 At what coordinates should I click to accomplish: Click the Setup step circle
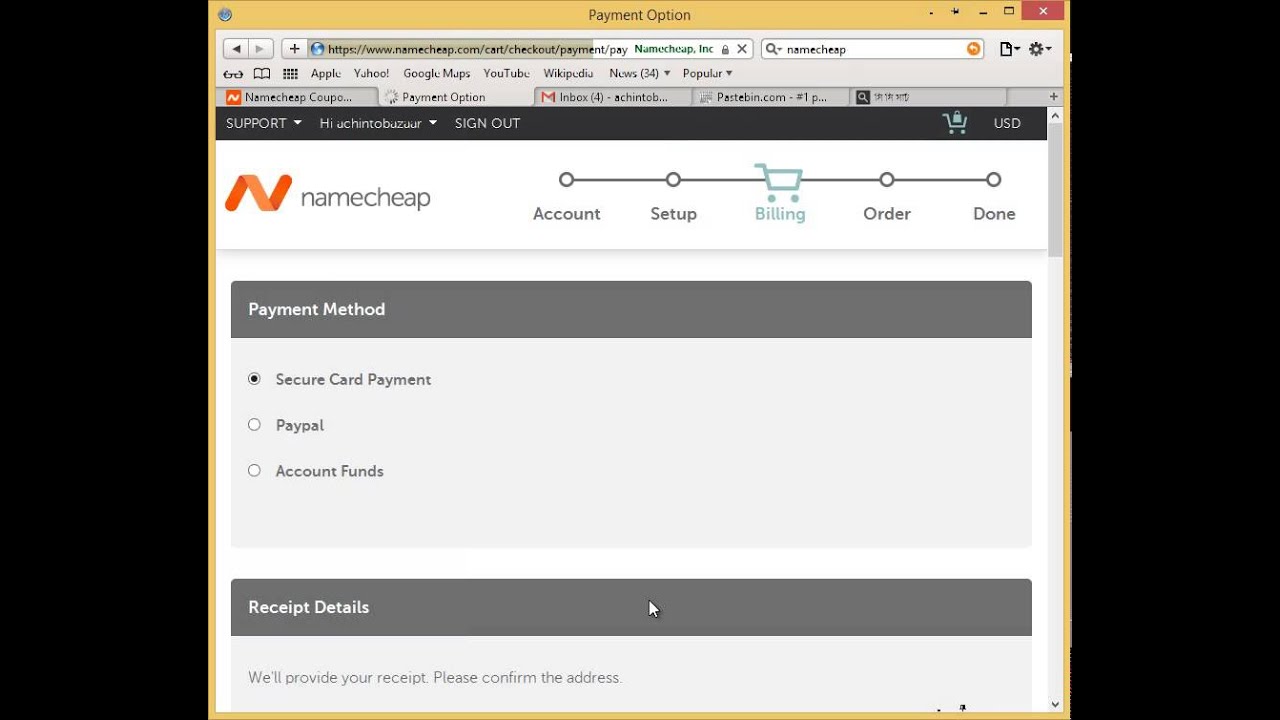[x=673, y=180]
